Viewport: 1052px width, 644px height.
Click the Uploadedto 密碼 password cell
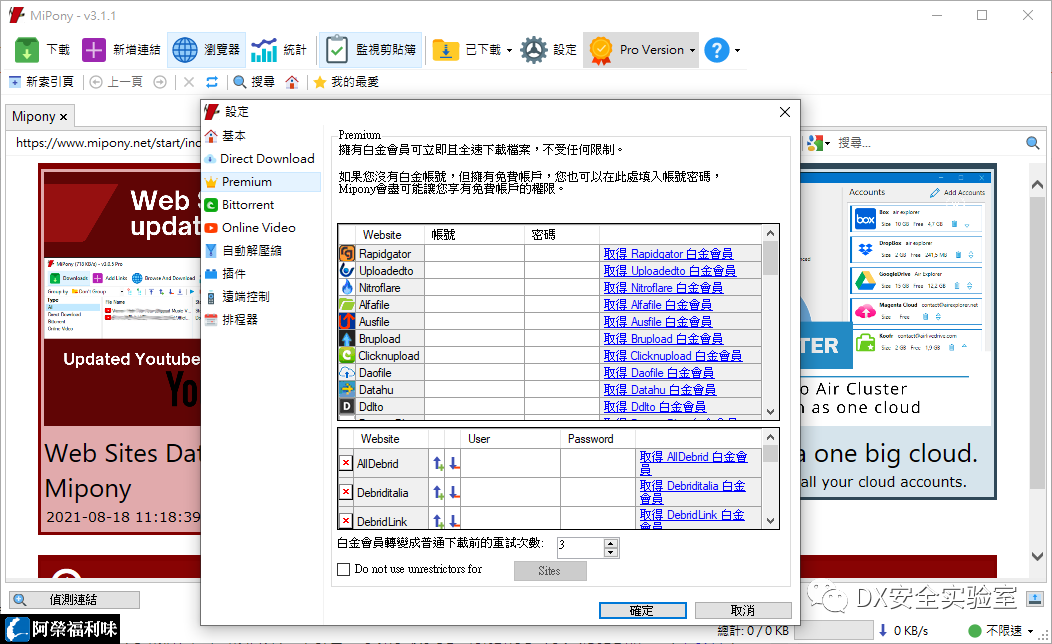(562, 270)
